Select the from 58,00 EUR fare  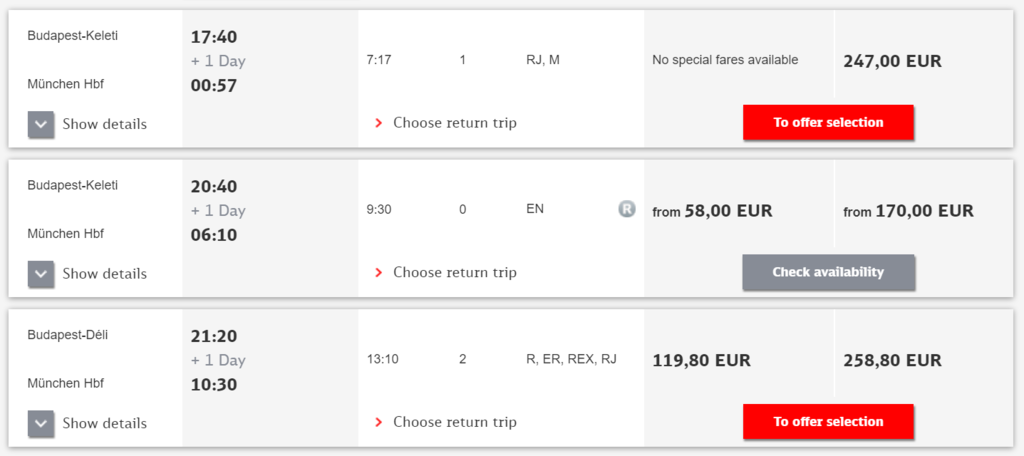(x=712, y=211)
